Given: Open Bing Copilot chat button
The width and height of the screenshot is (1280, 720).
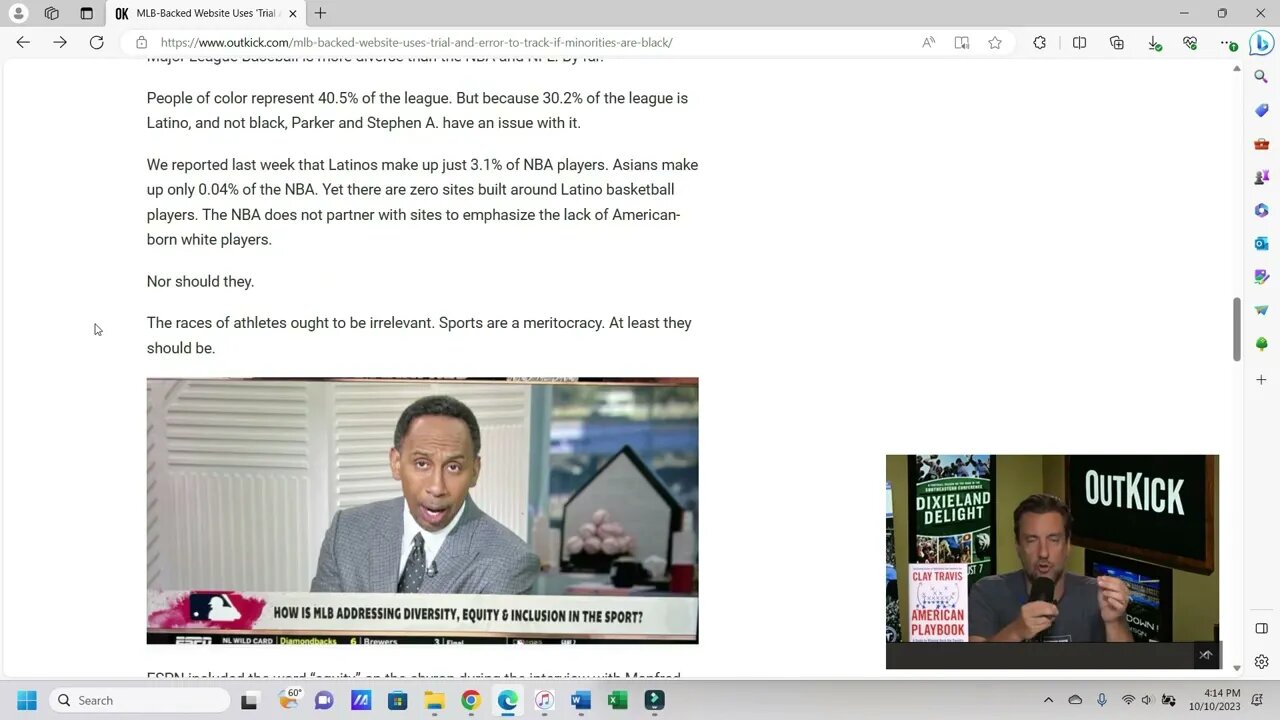Looking at the screenshot, I should [x=1261, y=43].
